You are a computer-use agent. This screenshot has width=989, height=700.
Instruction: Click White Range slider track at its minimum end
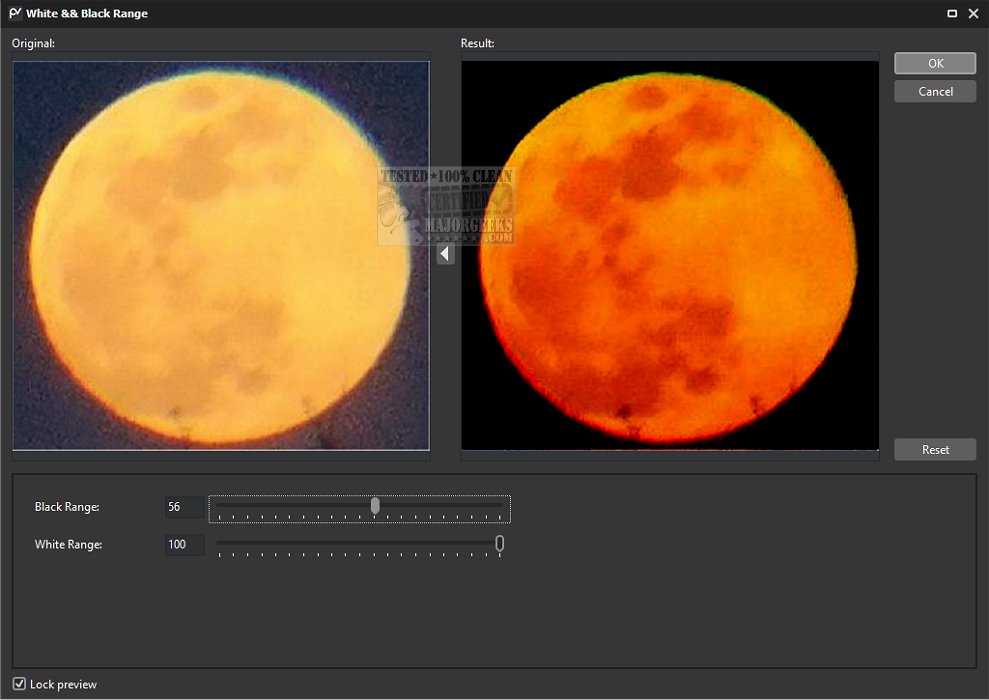[219, 543]
